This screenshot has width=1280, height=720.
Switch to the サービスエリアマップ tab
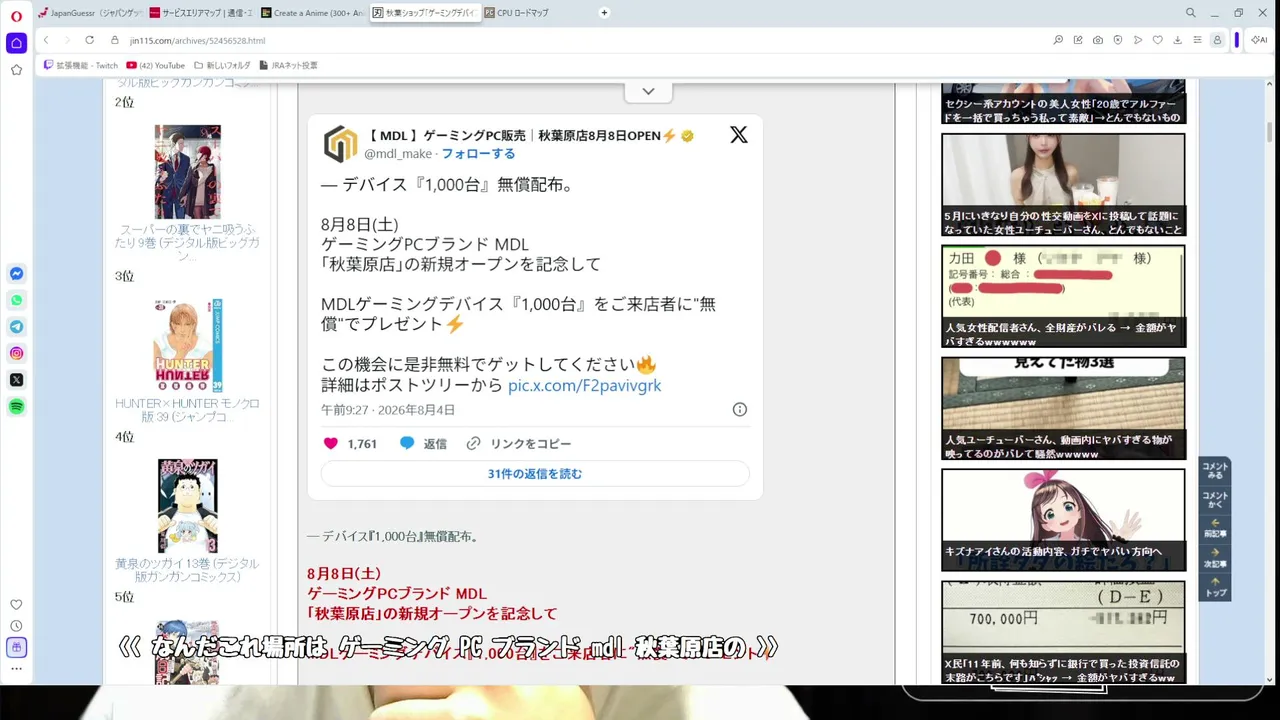[x=202, y=13]
